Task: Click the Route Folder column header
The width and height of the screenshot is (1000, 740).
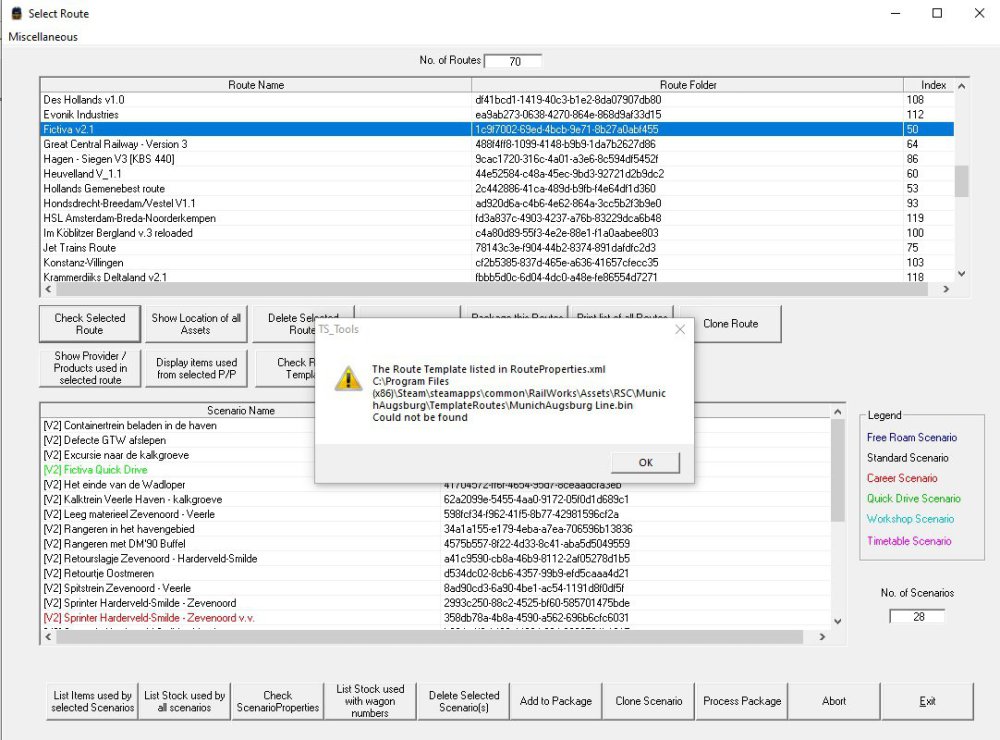Action: 688,85
